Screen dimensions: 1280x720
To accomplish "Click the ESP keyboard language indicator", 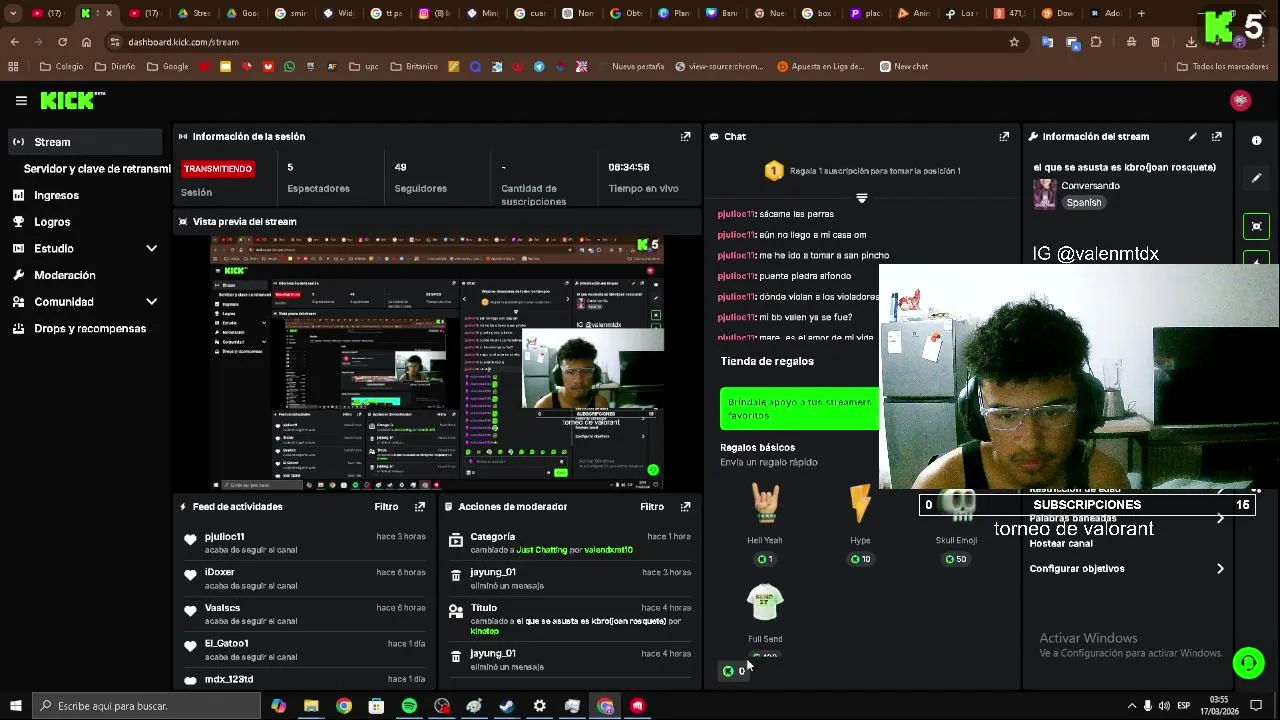I will (x=1185, y=706).
